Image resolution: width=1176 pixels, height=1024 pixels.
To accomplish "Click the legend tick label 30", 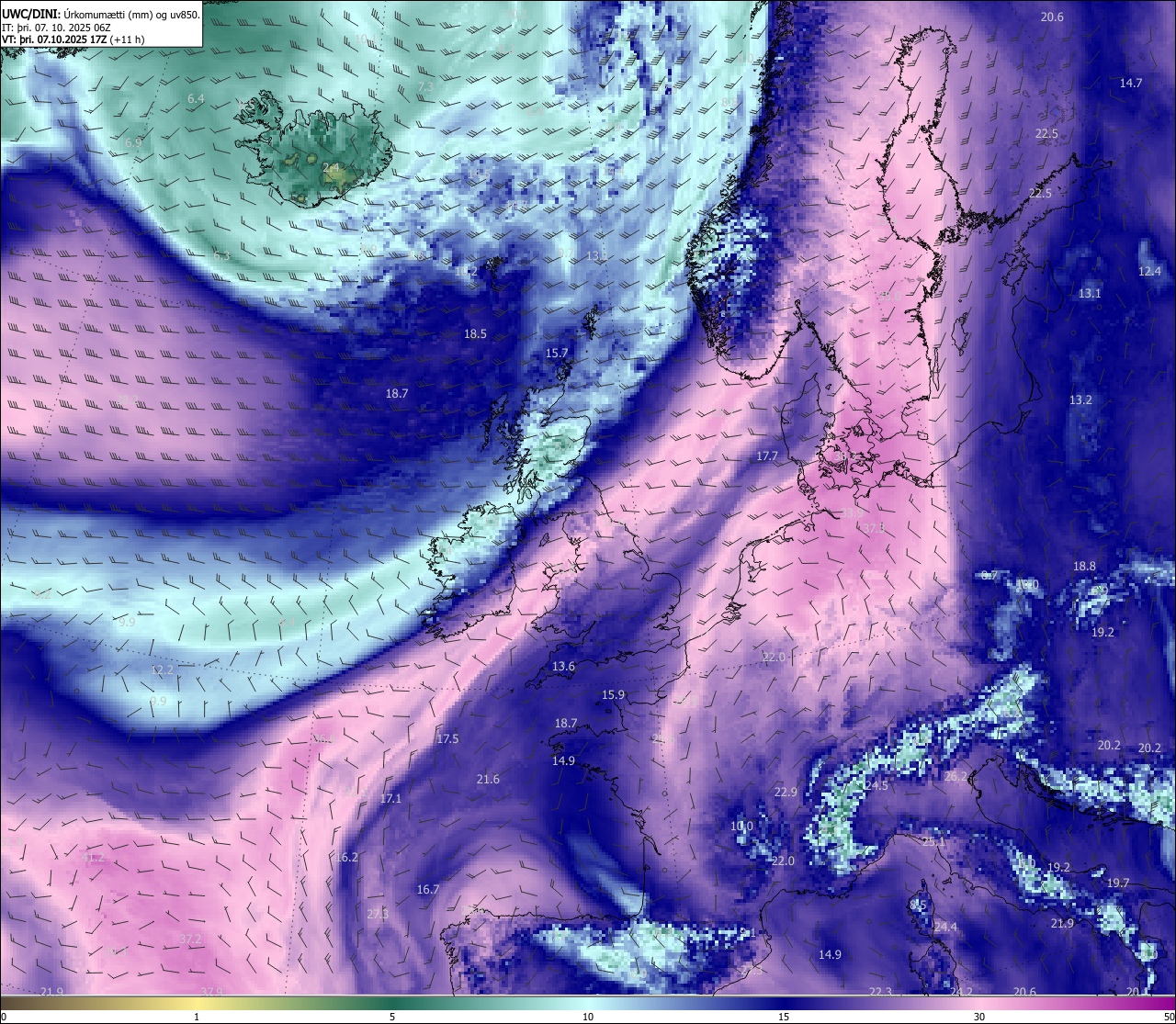I will pyautogui.click(x=979, y=1017).
